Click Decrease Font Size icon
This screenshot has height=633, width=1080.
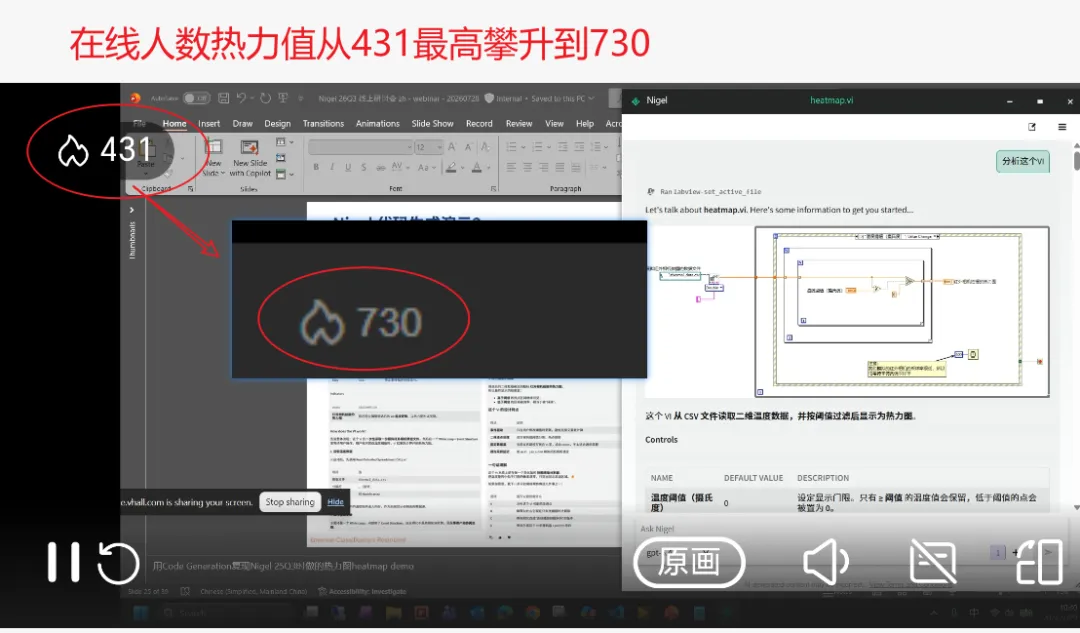[x=468, y=147]
